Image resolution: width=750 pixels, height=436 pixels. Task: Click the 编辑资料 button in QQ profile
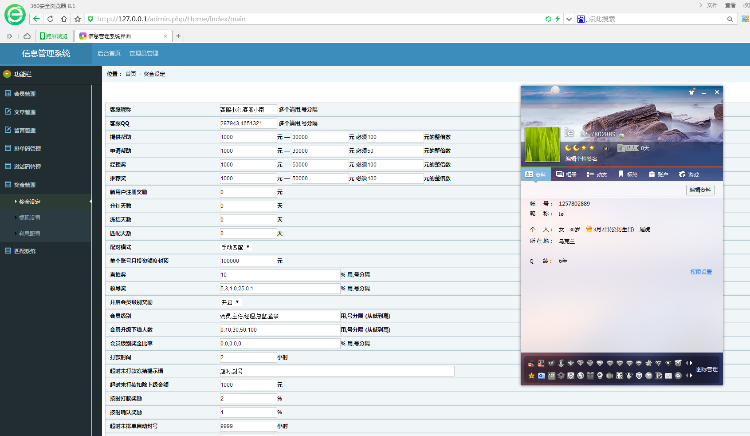pyautogui.click(x=700, y=190)
